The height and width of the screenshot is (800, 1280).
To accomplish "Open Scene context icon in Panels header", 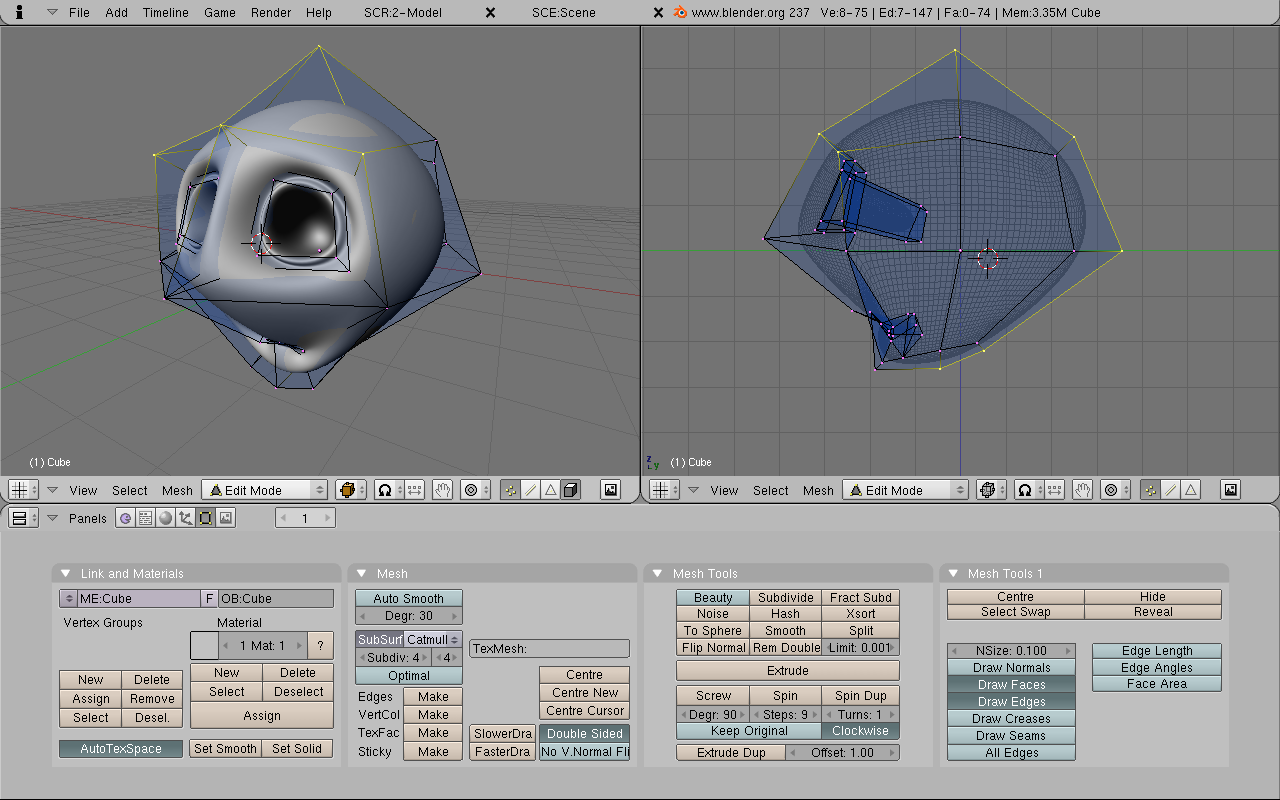I will (x=226, y=518).
